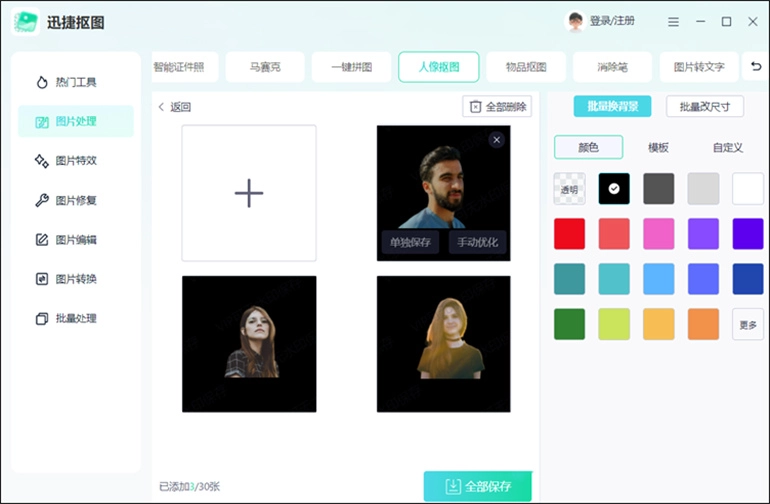770x504 pixels.
Task: Switch to the 模板 tab
Action: pyautogui.click(x=658, y=147)
